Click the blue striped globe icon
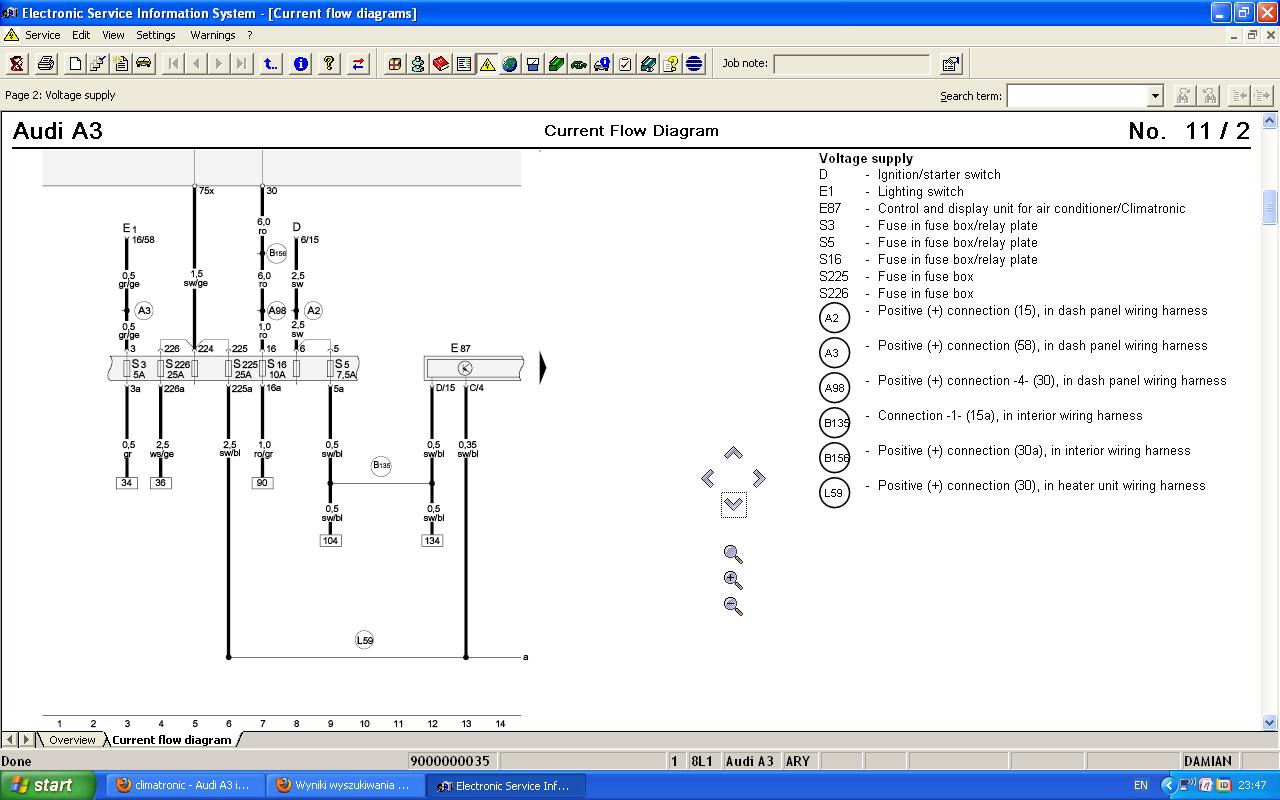This screenshot has width=1280, height=800. [694, 64]
